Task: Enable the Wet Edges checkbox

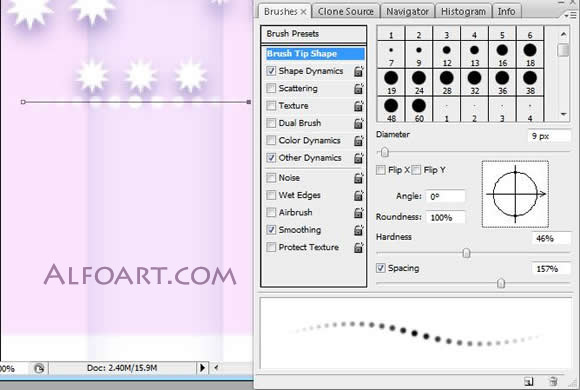Action: 271,195
